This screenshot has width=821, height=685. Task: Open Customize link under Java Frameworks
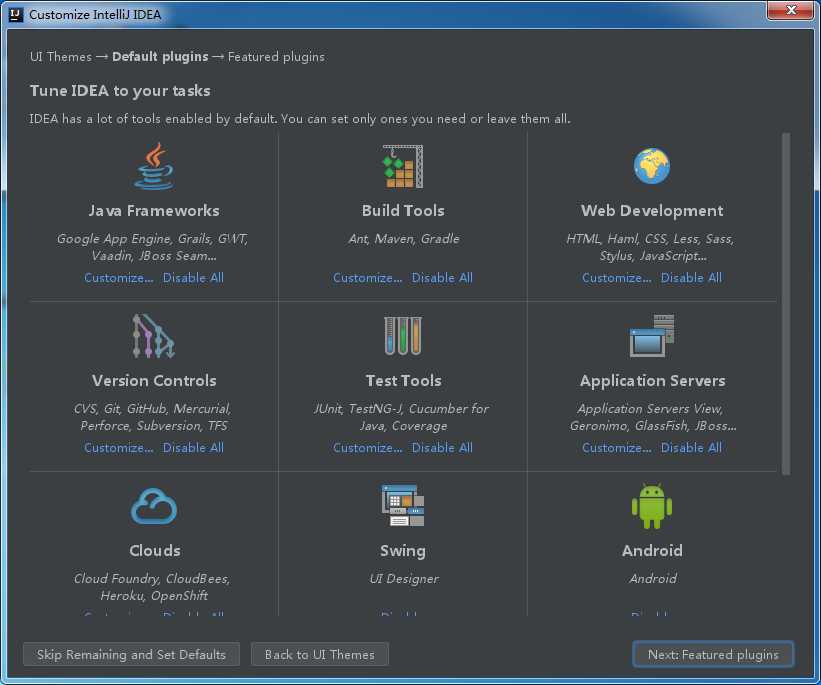click(119, 278)
